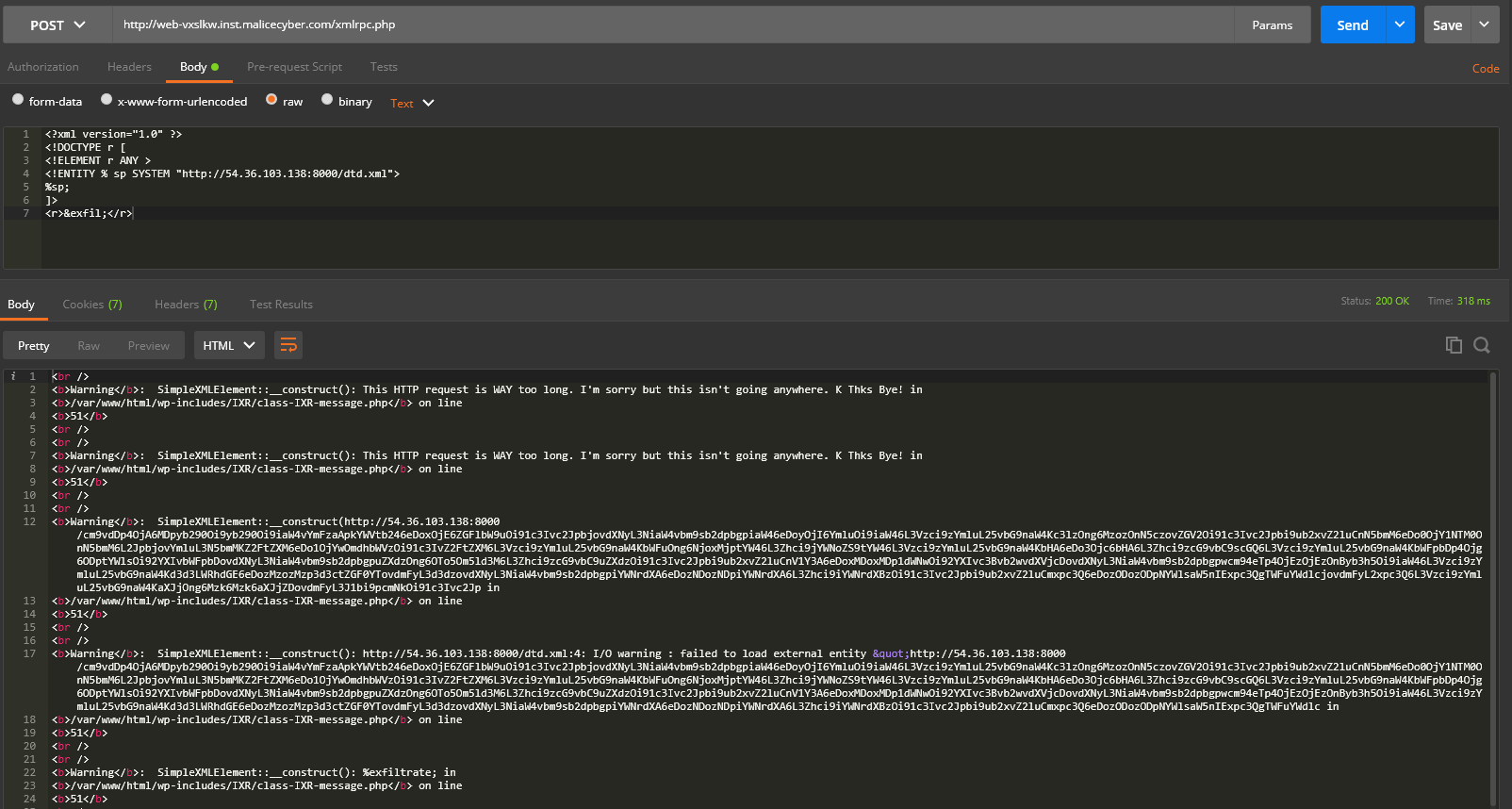Toggle line wrap icon in response
This screenshot has width=1512, height=809.
click(x=288, y=346)
